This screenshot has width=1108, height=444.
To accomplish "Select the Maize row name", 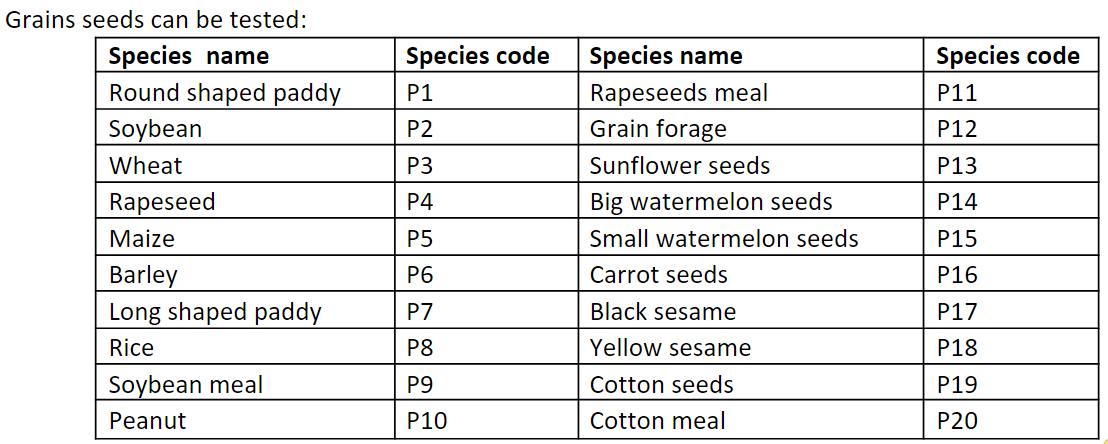I will [x=246, y=238].
